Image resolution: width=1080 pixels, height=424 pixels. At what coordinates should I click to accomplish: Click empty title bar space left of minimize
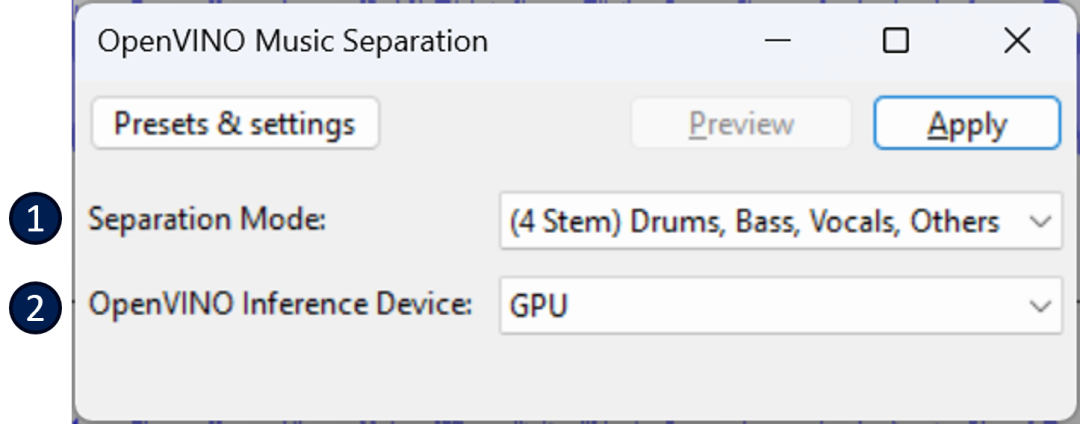(620, 42)
